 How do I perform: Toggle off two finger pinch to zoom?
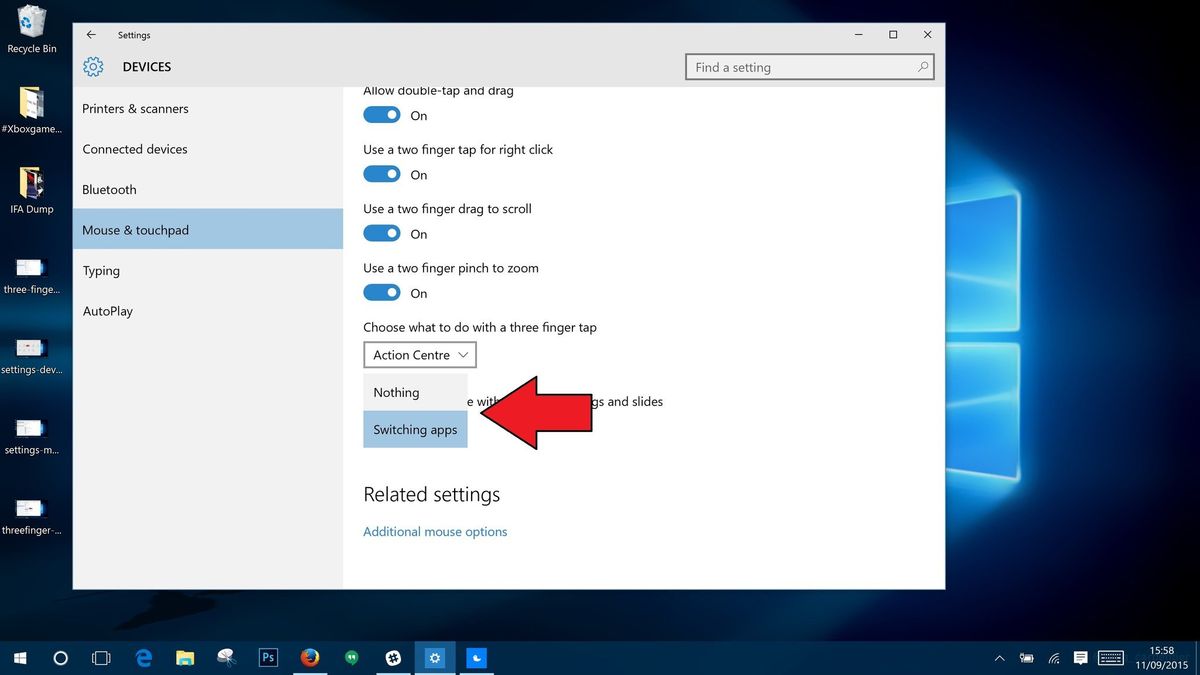[381, 293]
